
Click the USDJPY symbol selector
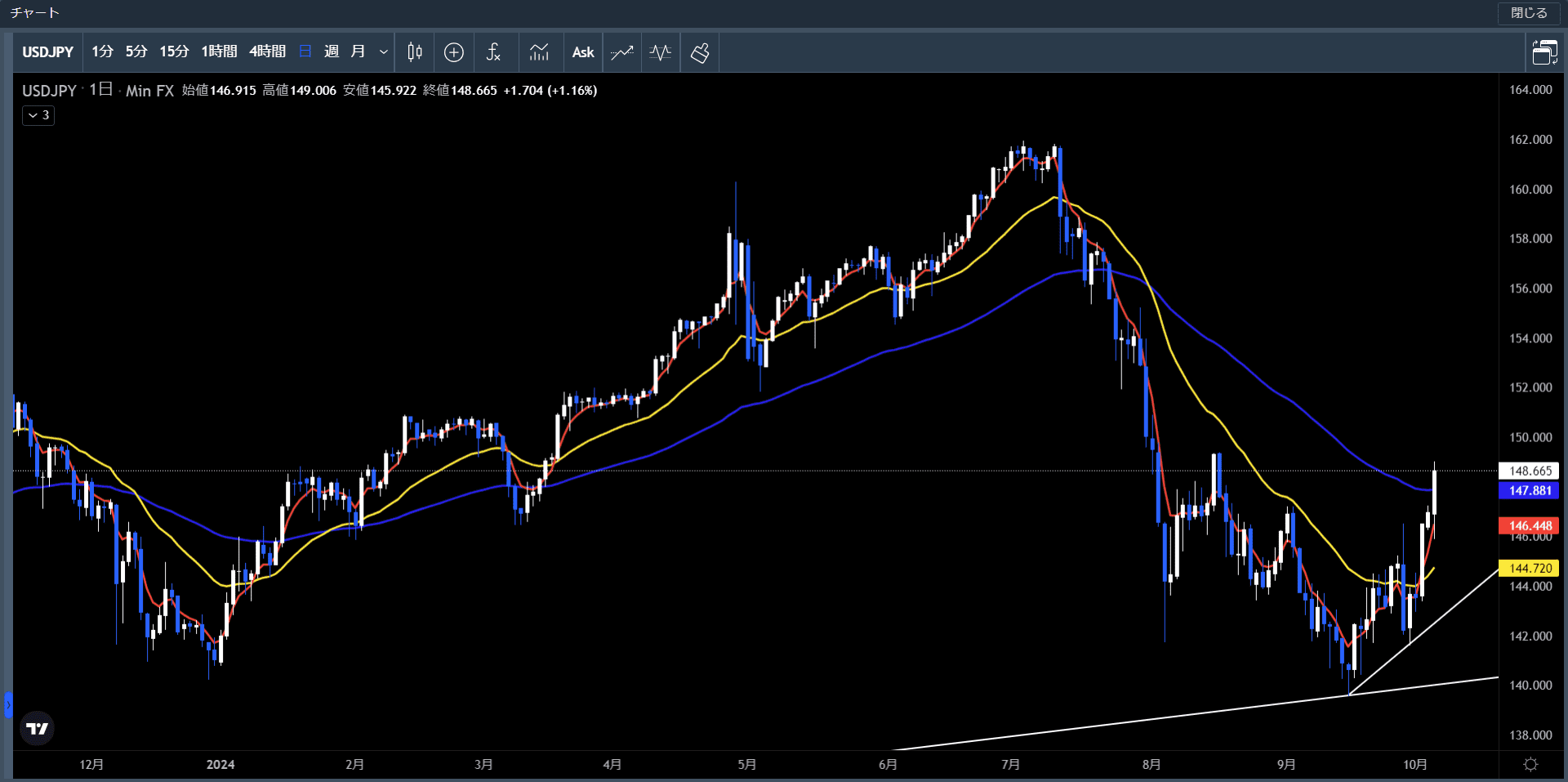pyautogui.click(x=47, y=52)
